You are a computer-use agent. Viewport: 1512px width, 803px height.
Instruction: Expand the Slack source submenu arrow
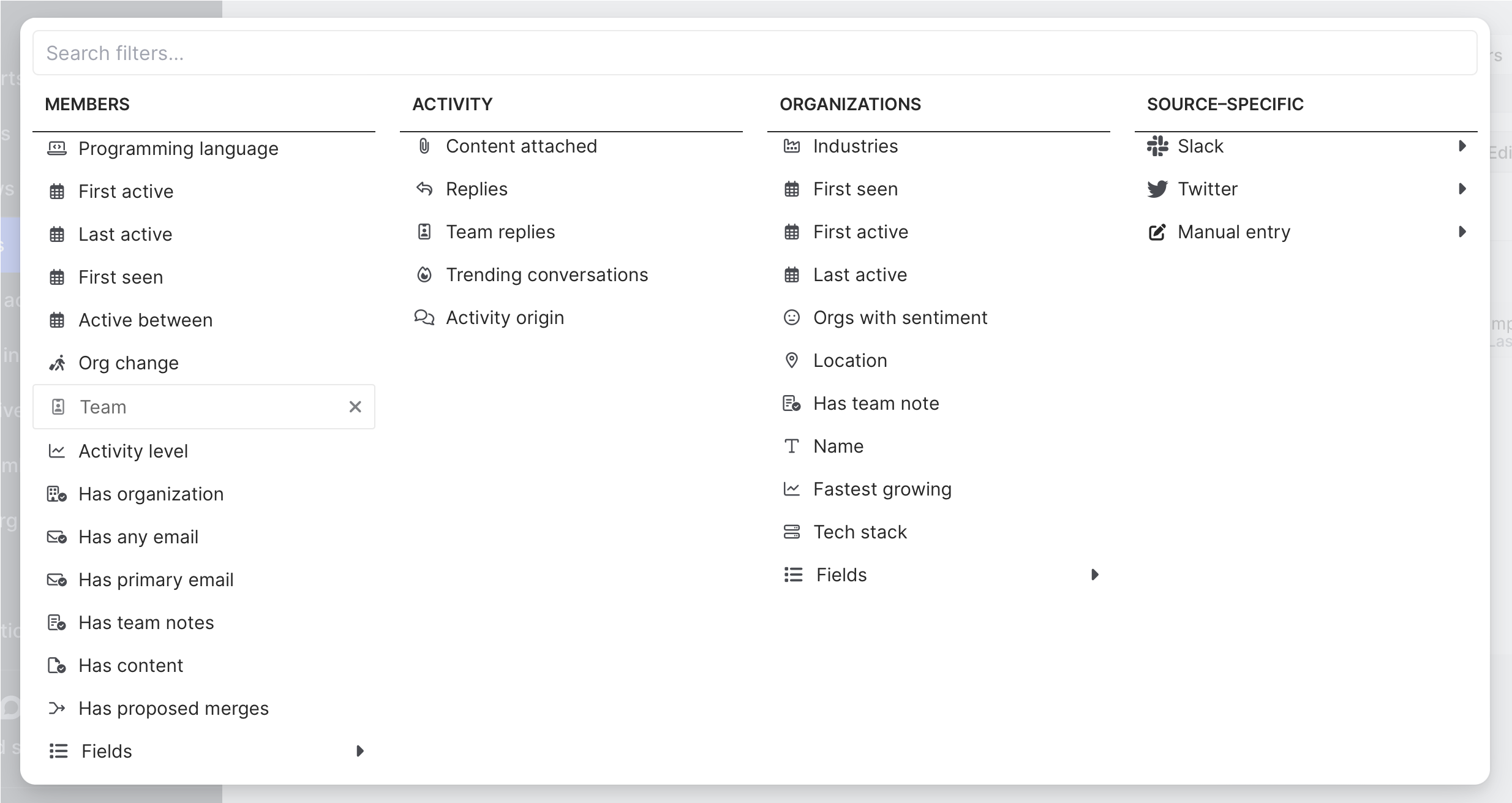pyautogui.click(x=1462, y=146)
